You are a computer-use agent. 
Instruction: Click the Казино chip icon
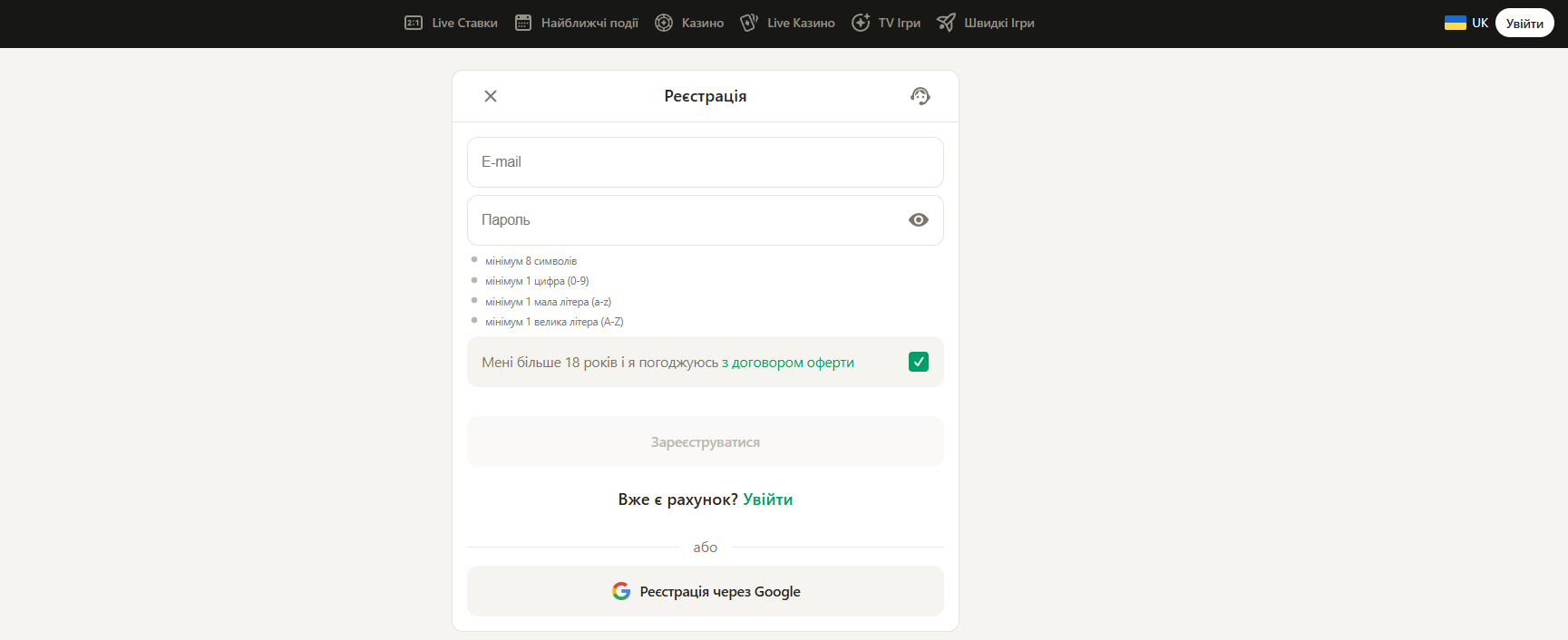[x=664, y=23]
